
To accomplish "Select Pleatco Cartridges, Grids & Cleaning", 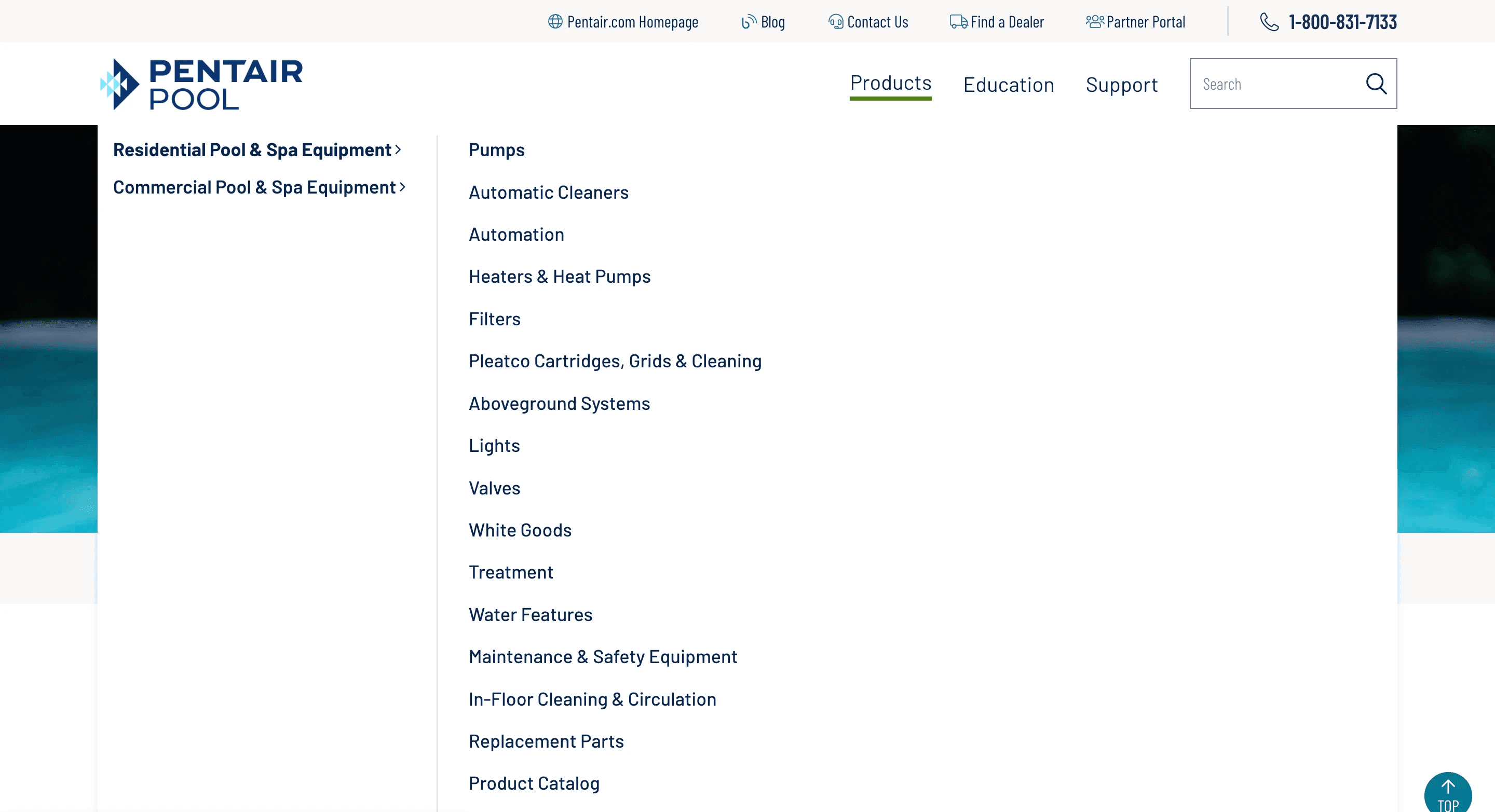I will (x=615, y=361).
